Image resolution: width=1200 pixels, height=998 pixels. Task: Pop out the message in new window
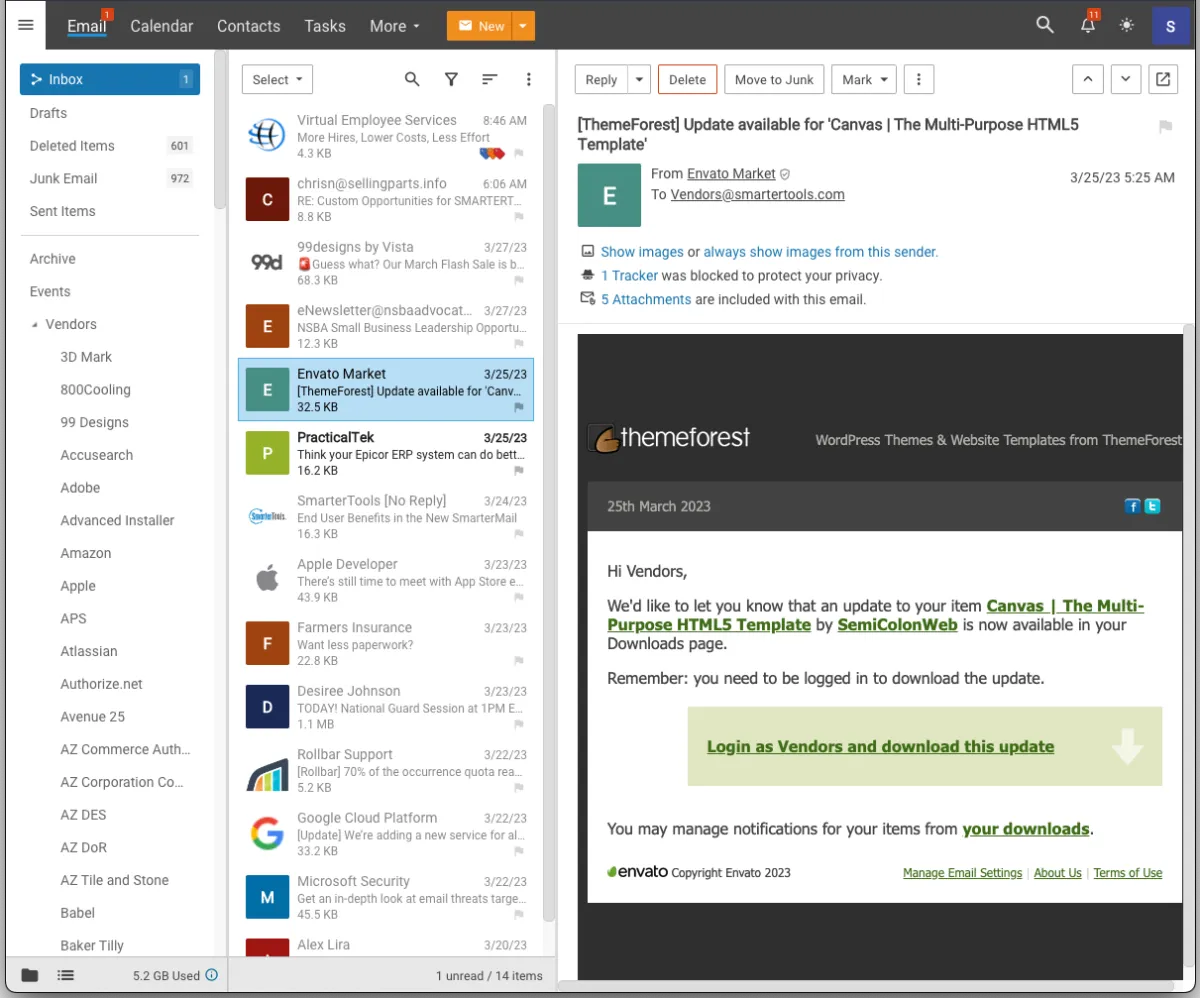point(1163,80)
